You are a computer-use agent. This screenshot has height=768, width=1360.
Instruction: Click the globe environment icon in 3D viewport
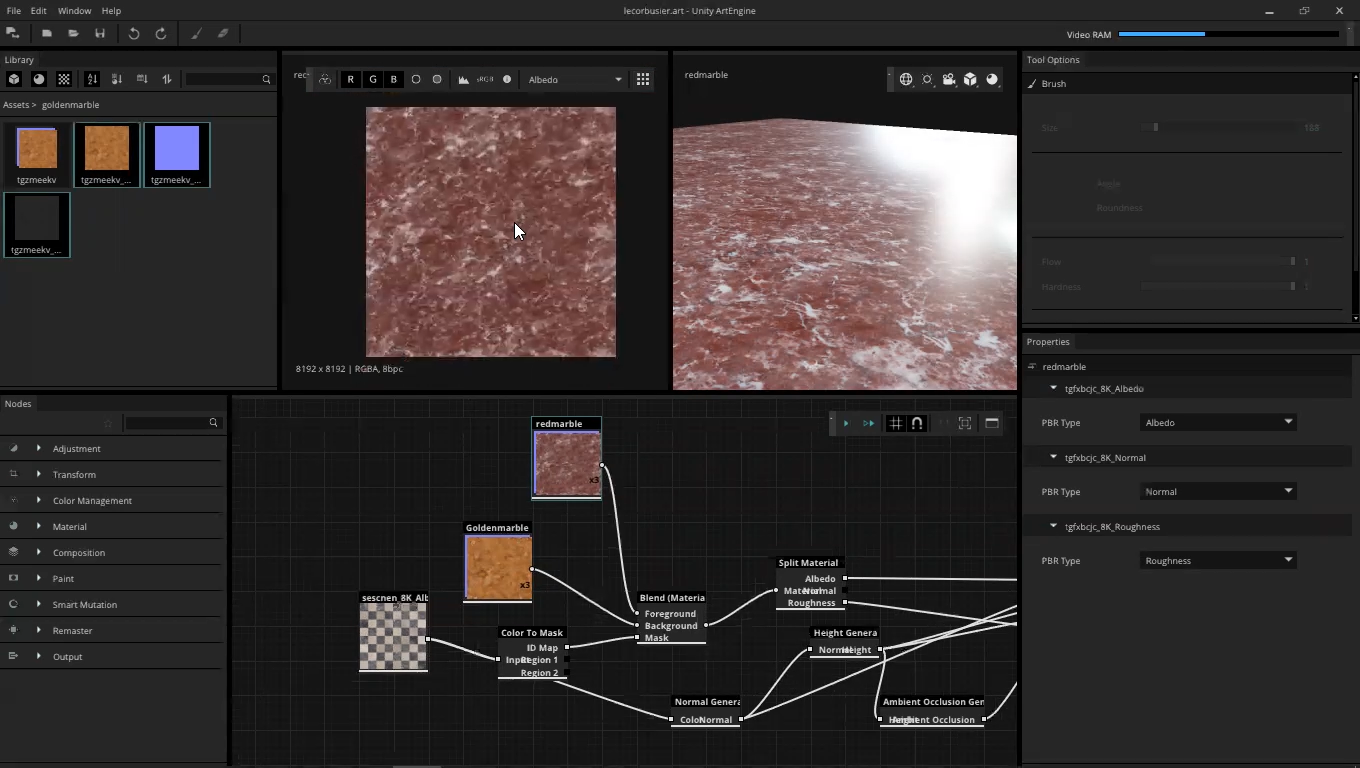906,79
